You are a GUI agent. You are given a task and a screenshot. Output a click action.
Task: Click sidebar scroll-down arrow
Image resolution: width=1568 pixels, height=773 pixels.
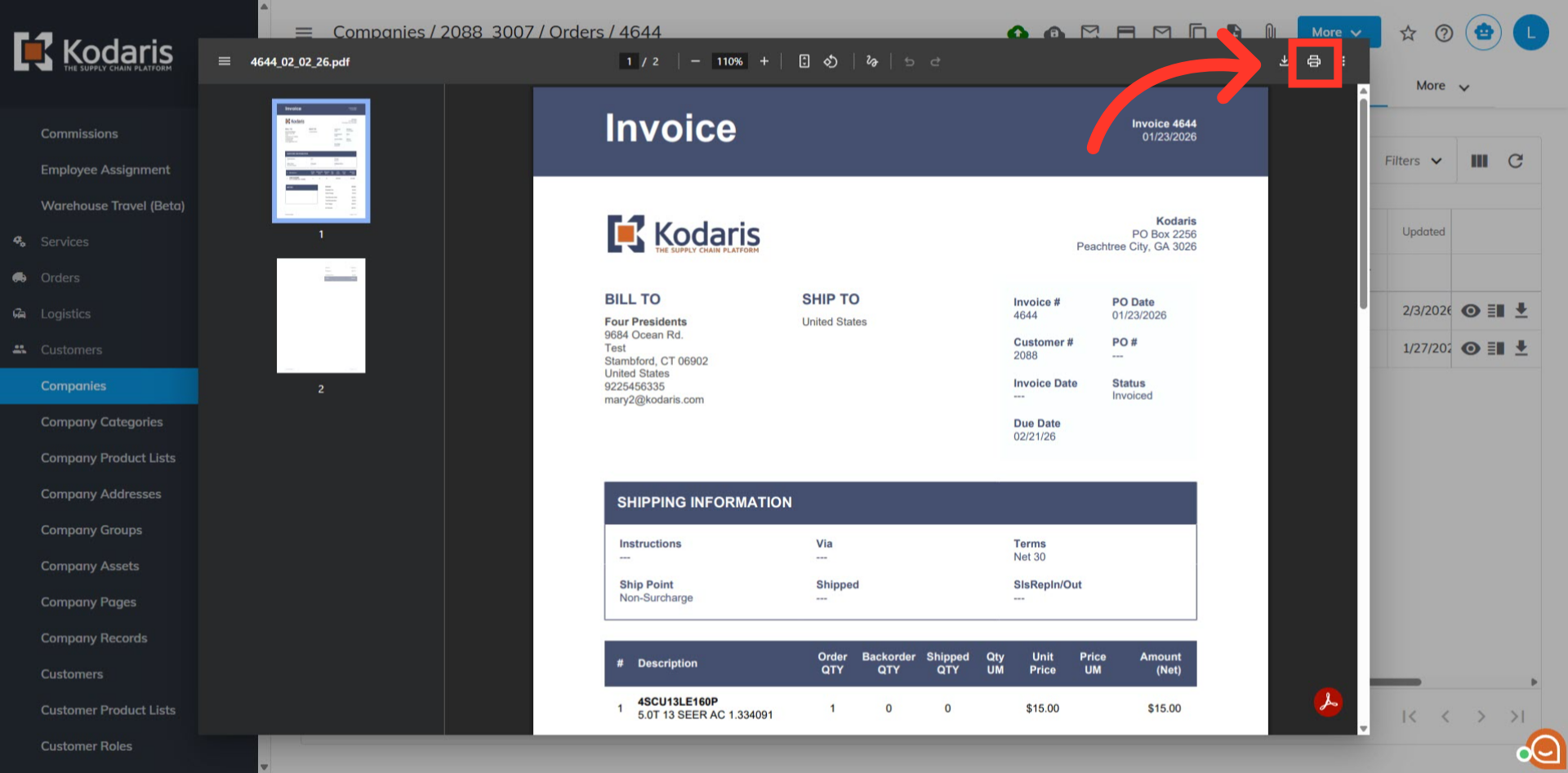[264, 766]
